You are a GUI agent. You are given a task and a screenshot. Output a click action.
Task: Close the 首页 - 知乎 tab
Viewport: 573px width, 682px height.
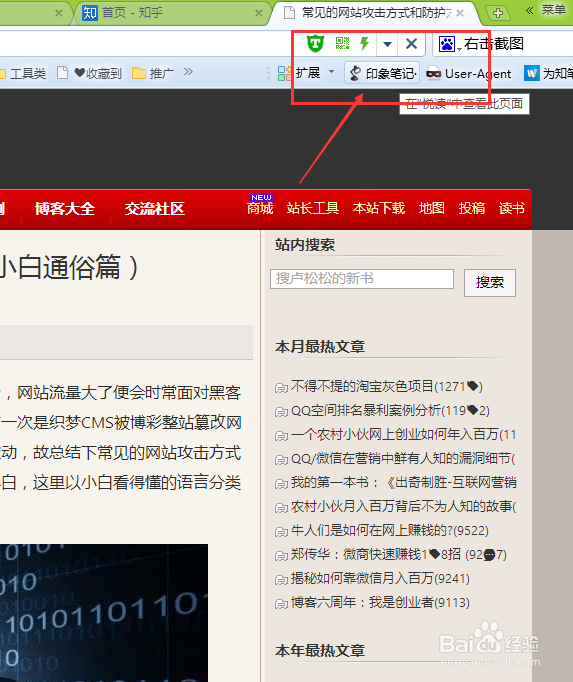[x=259, y=13]
